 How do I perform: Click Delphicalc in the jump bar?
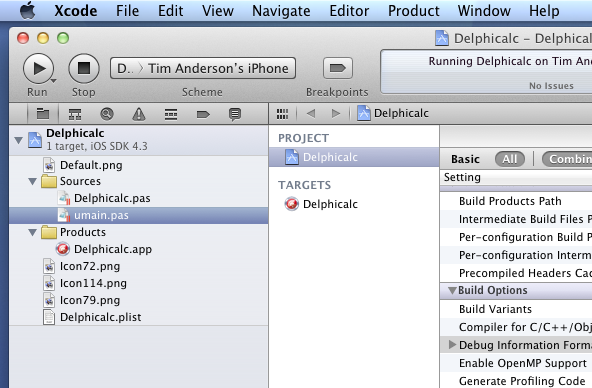393,113
